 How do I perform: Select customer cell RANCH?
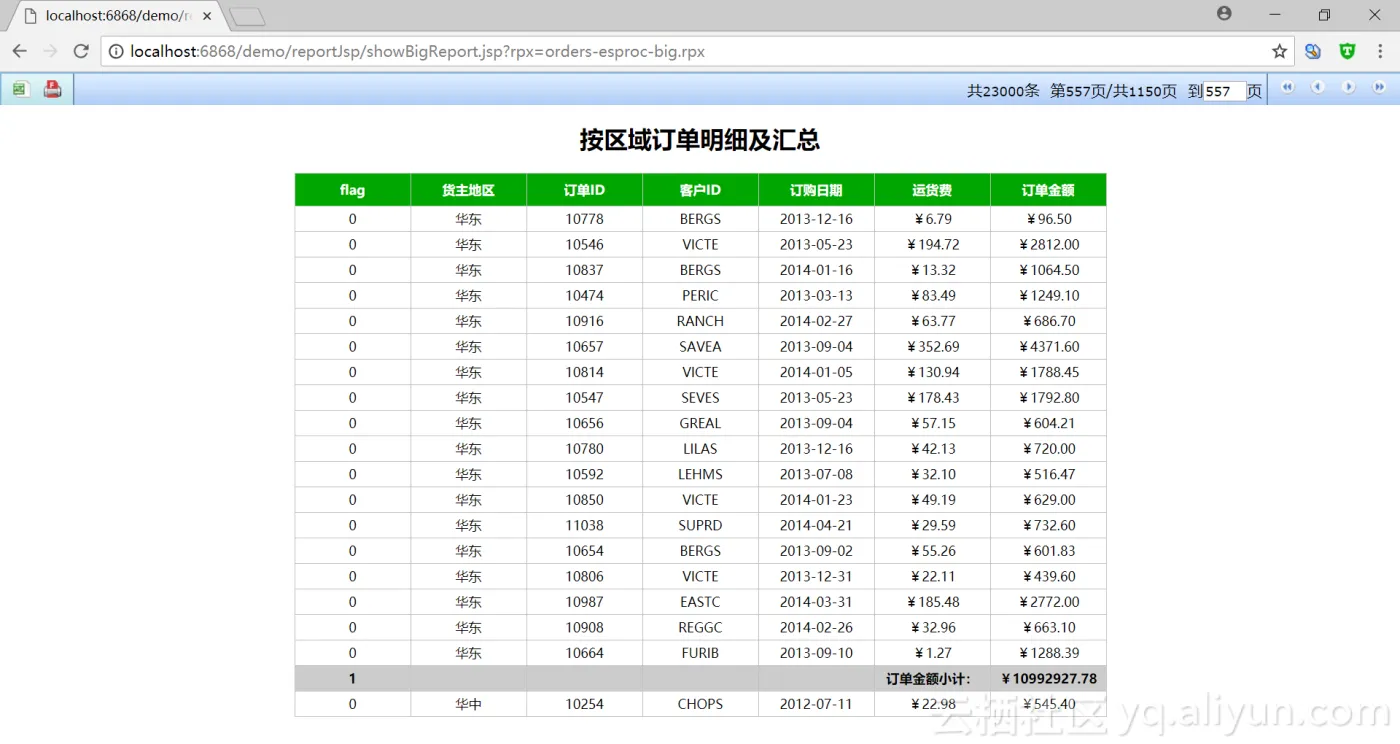700,321
